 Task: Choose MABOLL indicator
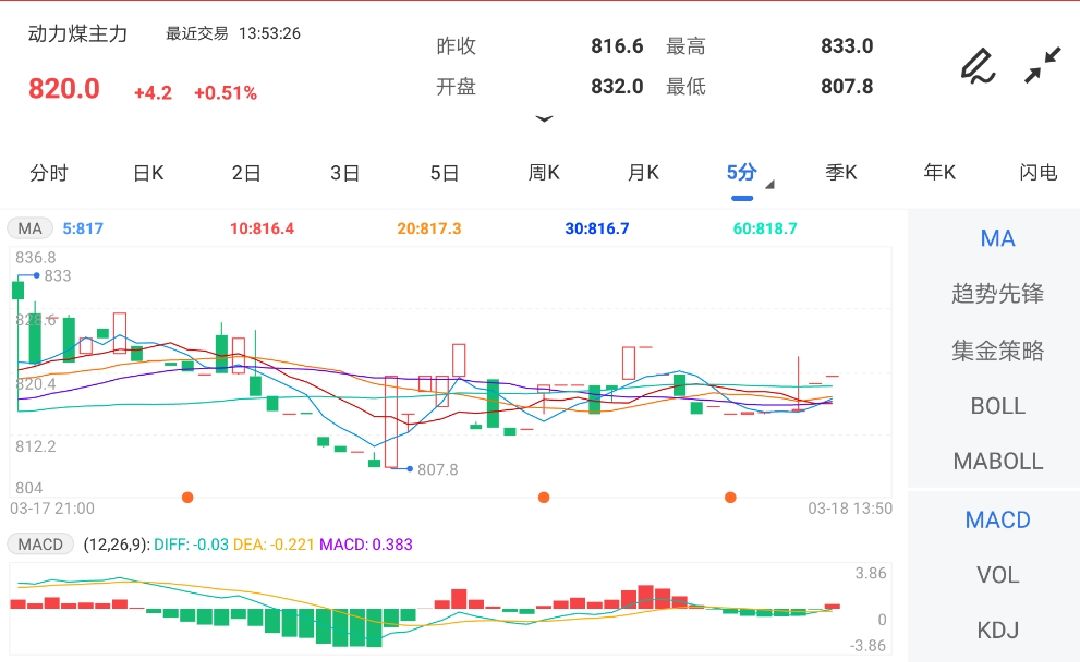997,461
